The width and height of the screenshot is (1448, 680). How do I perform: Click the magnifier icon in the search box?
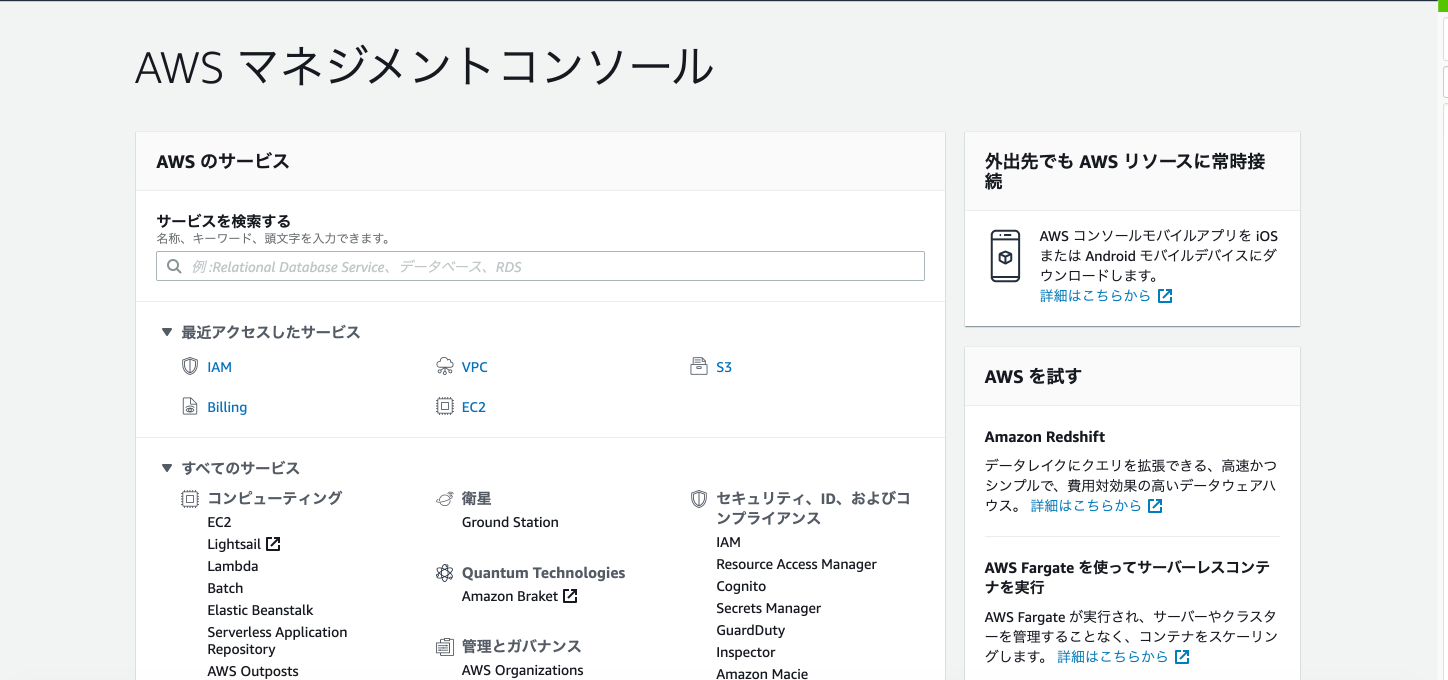tap(174, 267)
